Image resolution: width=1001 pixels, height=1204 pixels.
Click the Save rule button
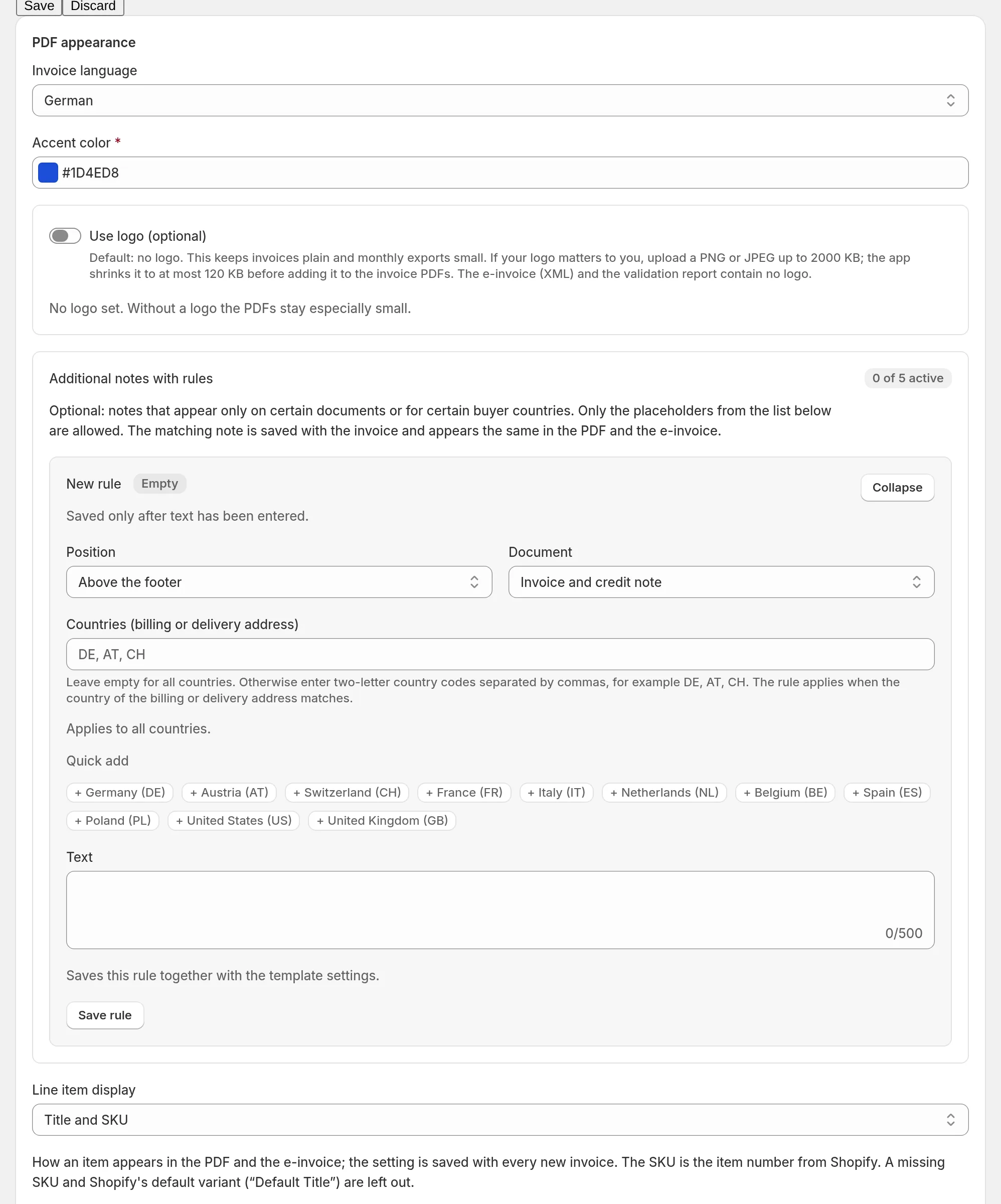click(105, 1015)
